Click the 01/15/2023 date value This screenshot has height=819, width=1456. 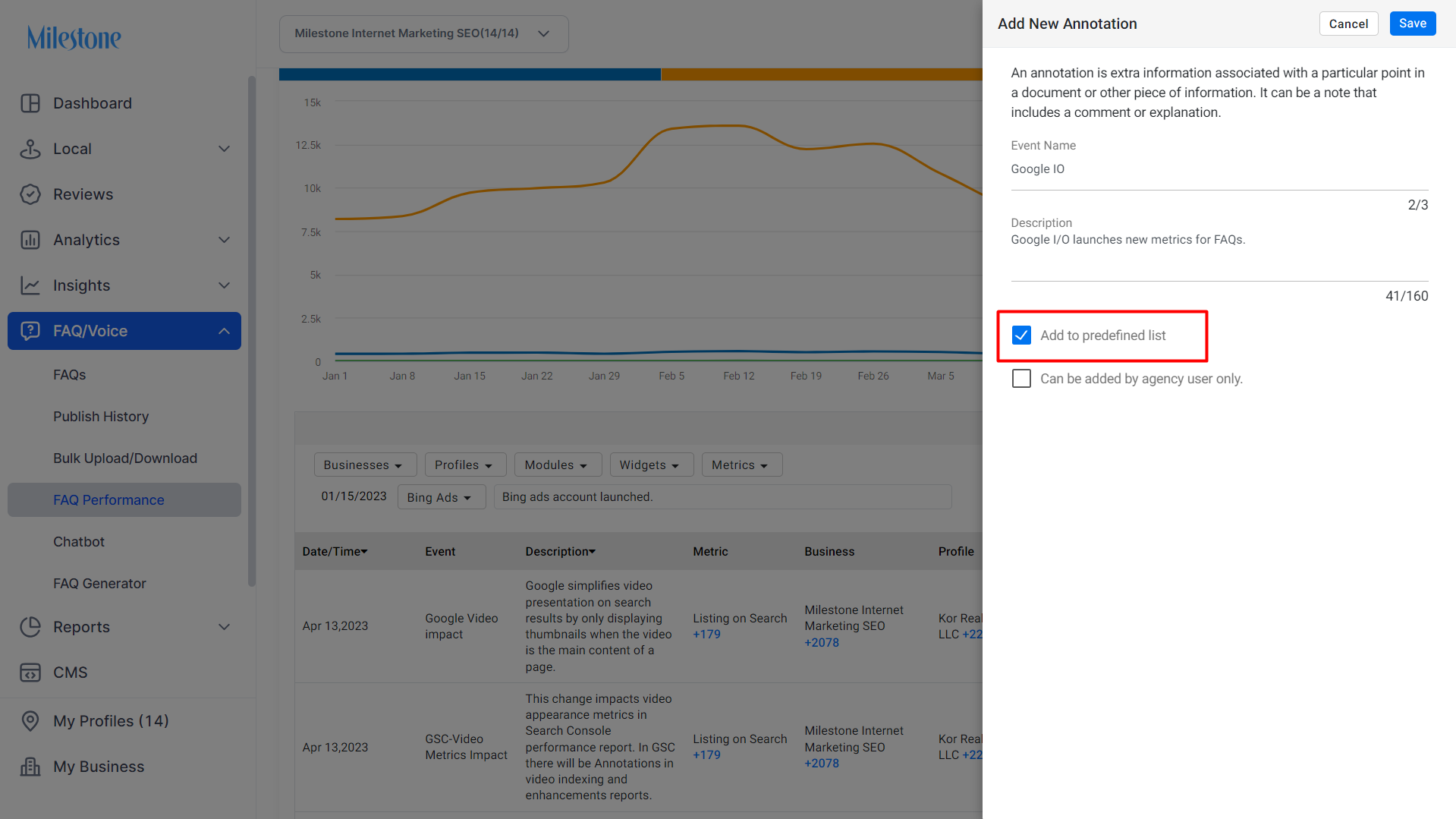[354, 496]
